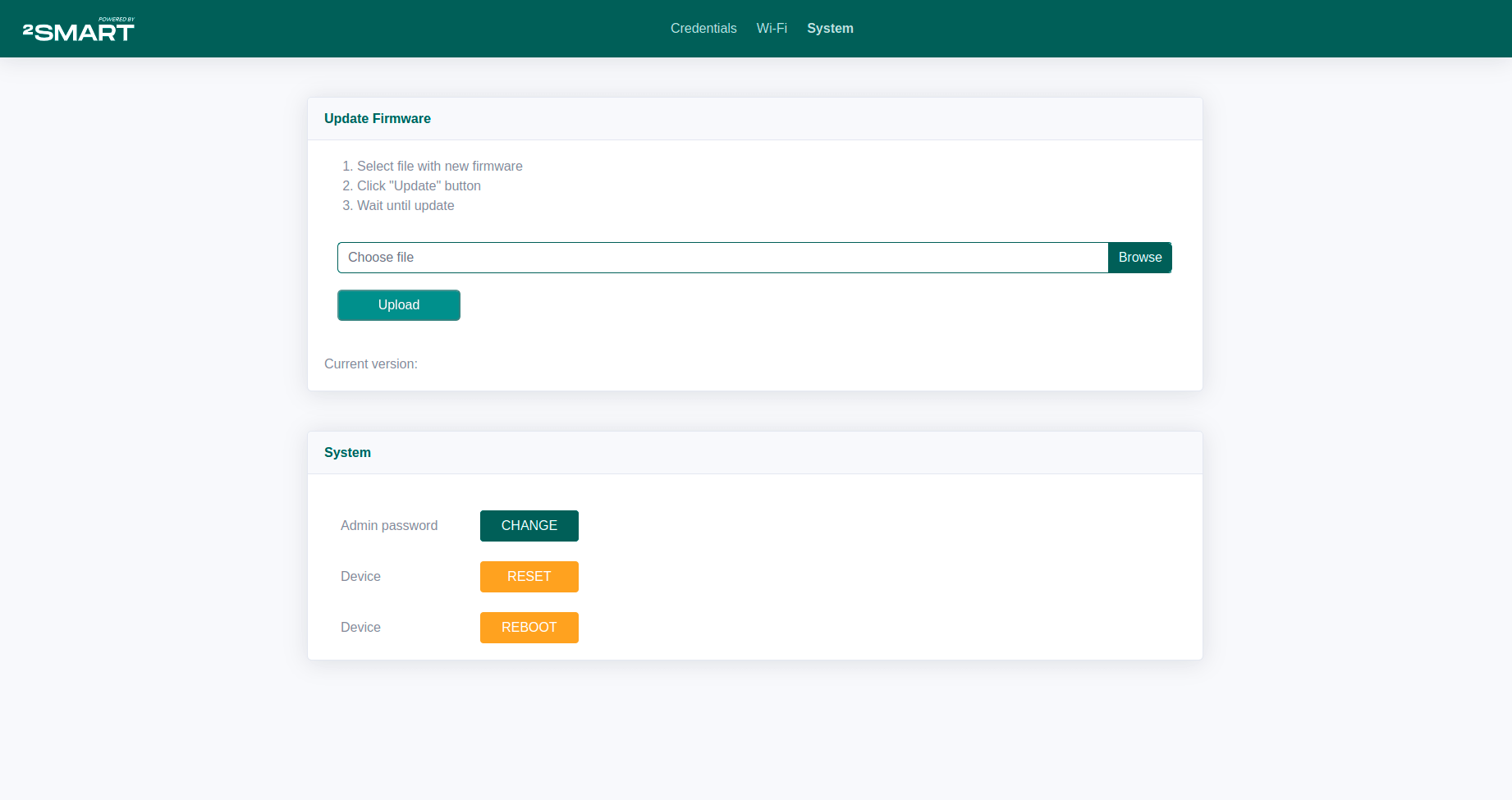Browse for a firmware file
The width and height of the screenshot is (1512, 800).
click(1140, 258)
